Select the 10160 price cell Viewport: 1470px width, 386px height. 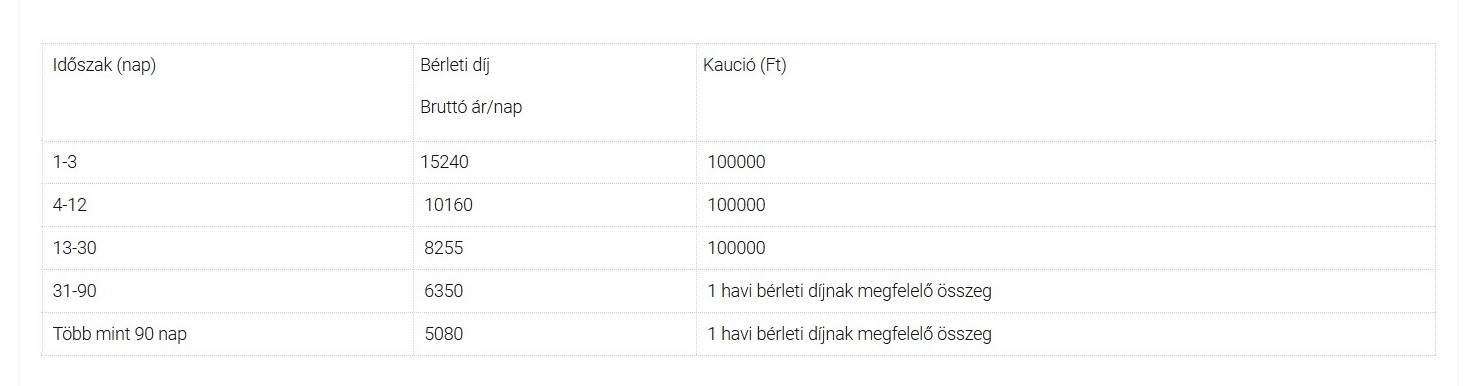pyautogui.click(x=448, y=205)
